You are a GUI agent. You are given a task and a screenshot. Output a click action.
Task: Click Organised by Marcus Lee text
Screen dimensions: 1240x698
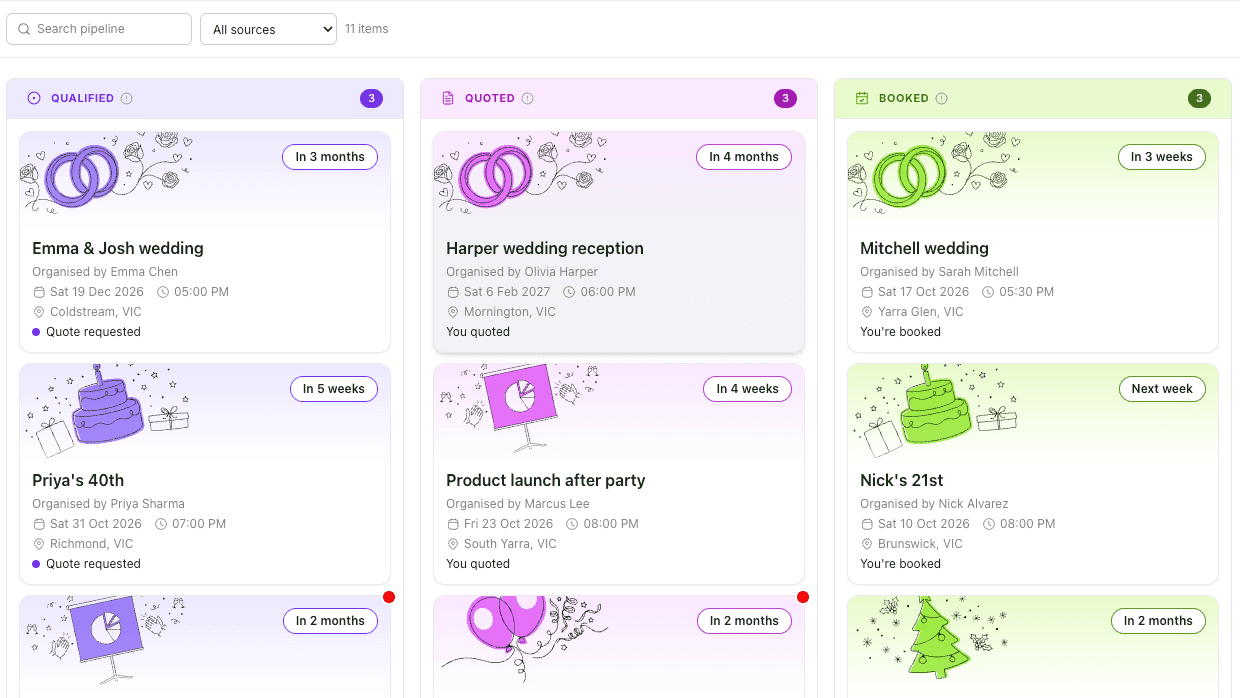click(x=518, y=504)
